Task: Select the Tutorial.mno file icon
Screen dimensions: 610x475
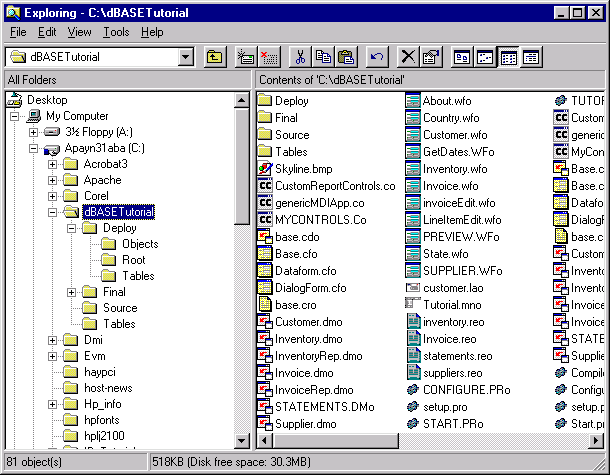Action: coord(413,305)
